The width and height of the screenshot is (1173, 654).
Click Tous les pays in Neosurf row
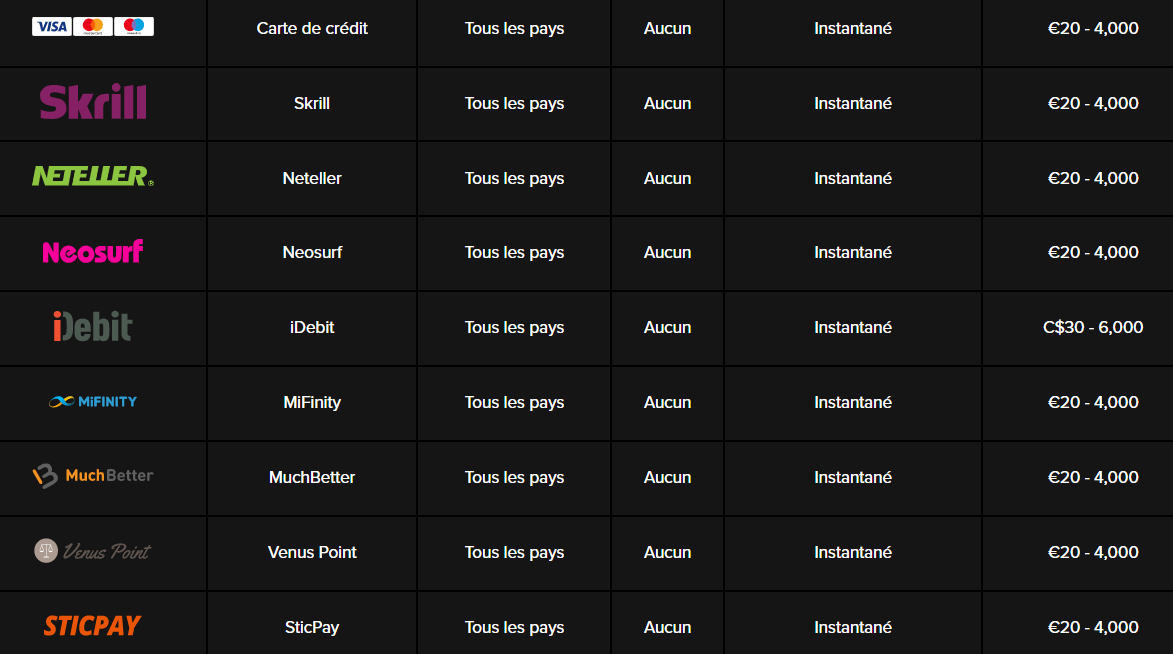tap(515, 253)
